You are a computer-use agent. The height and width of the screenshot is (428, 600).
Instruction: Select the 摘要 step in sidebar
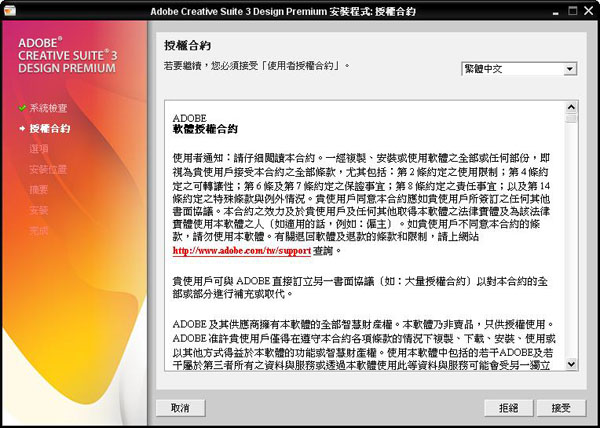39,190
